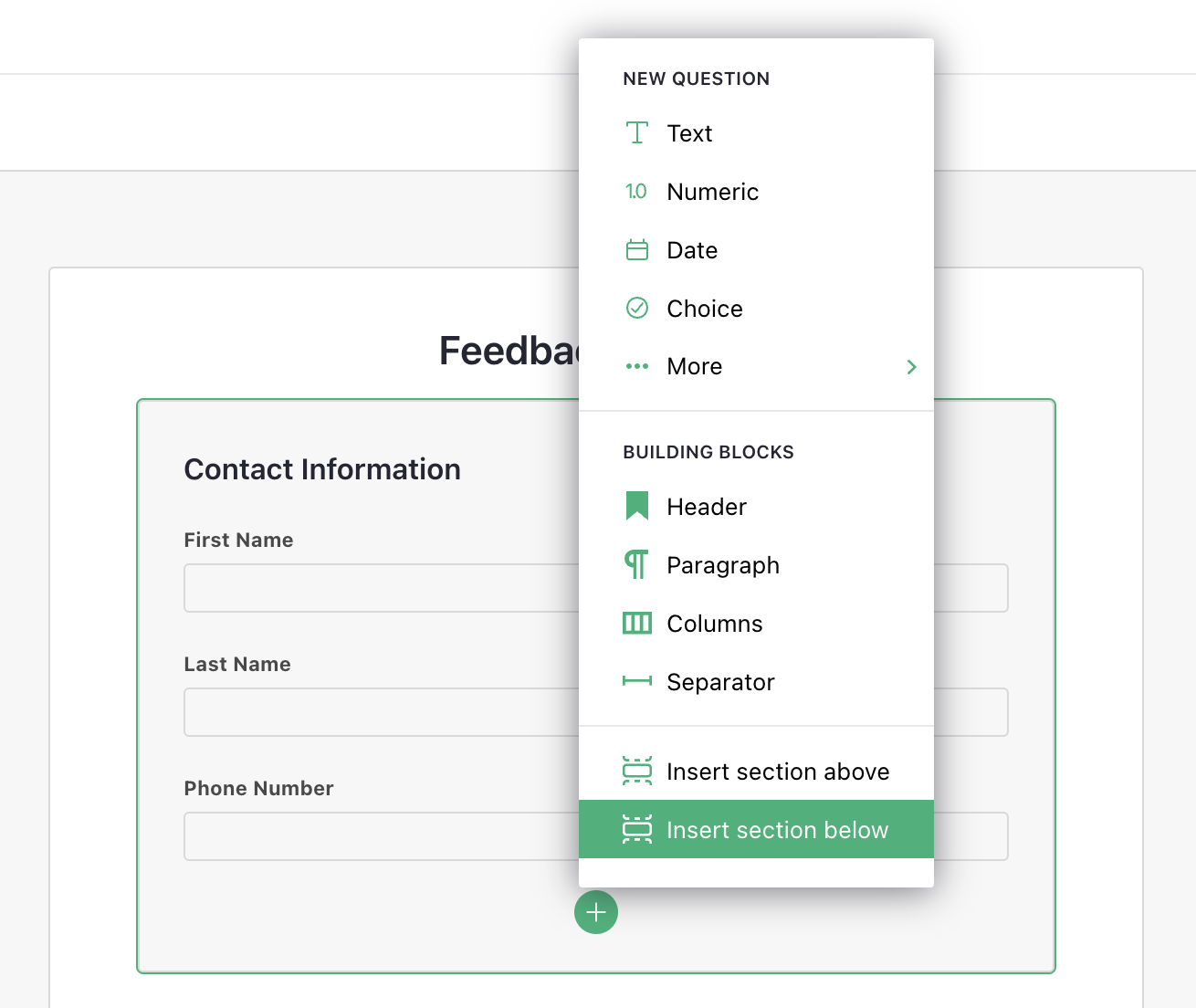Focus the Last Name input field

[382, 712]
